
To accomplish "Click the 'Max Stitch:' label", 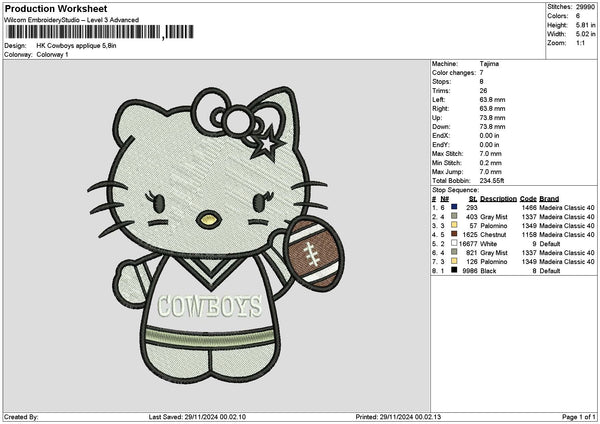I will pos(448,154).
